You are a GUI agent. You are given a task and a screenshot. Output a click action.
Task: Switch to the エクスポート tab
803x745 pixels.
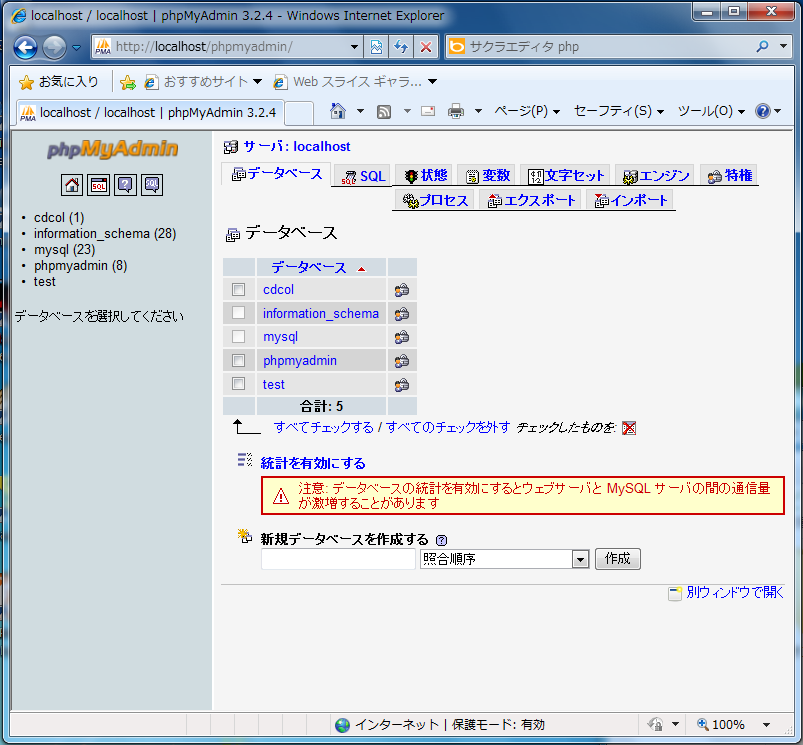coord(531,200)
